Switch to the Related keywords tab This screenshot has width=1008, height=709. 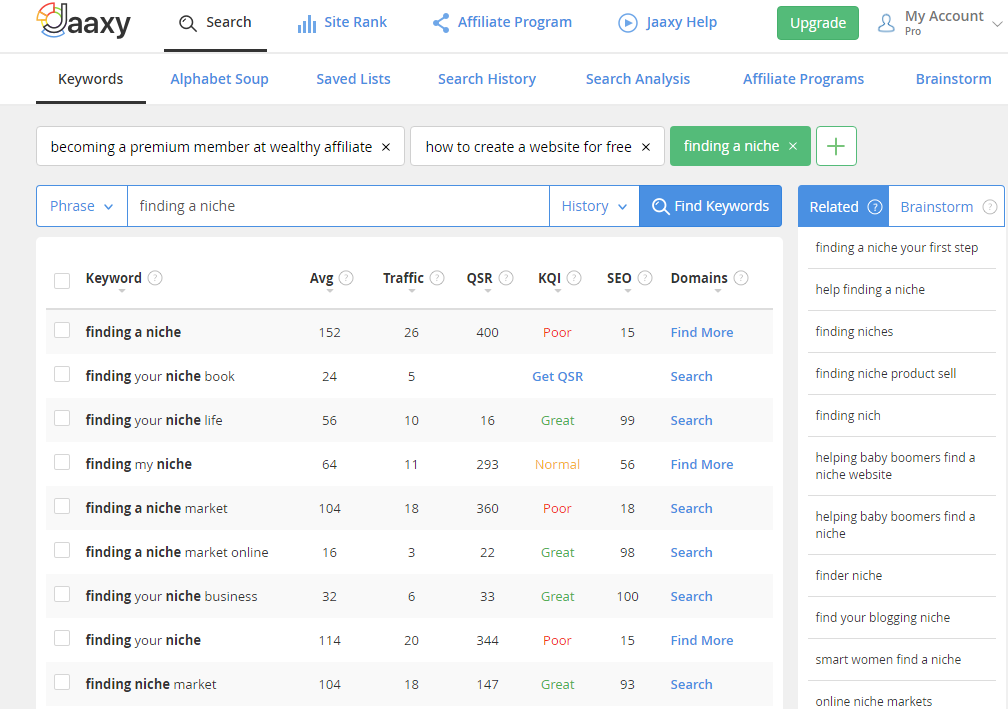(843, 206)
